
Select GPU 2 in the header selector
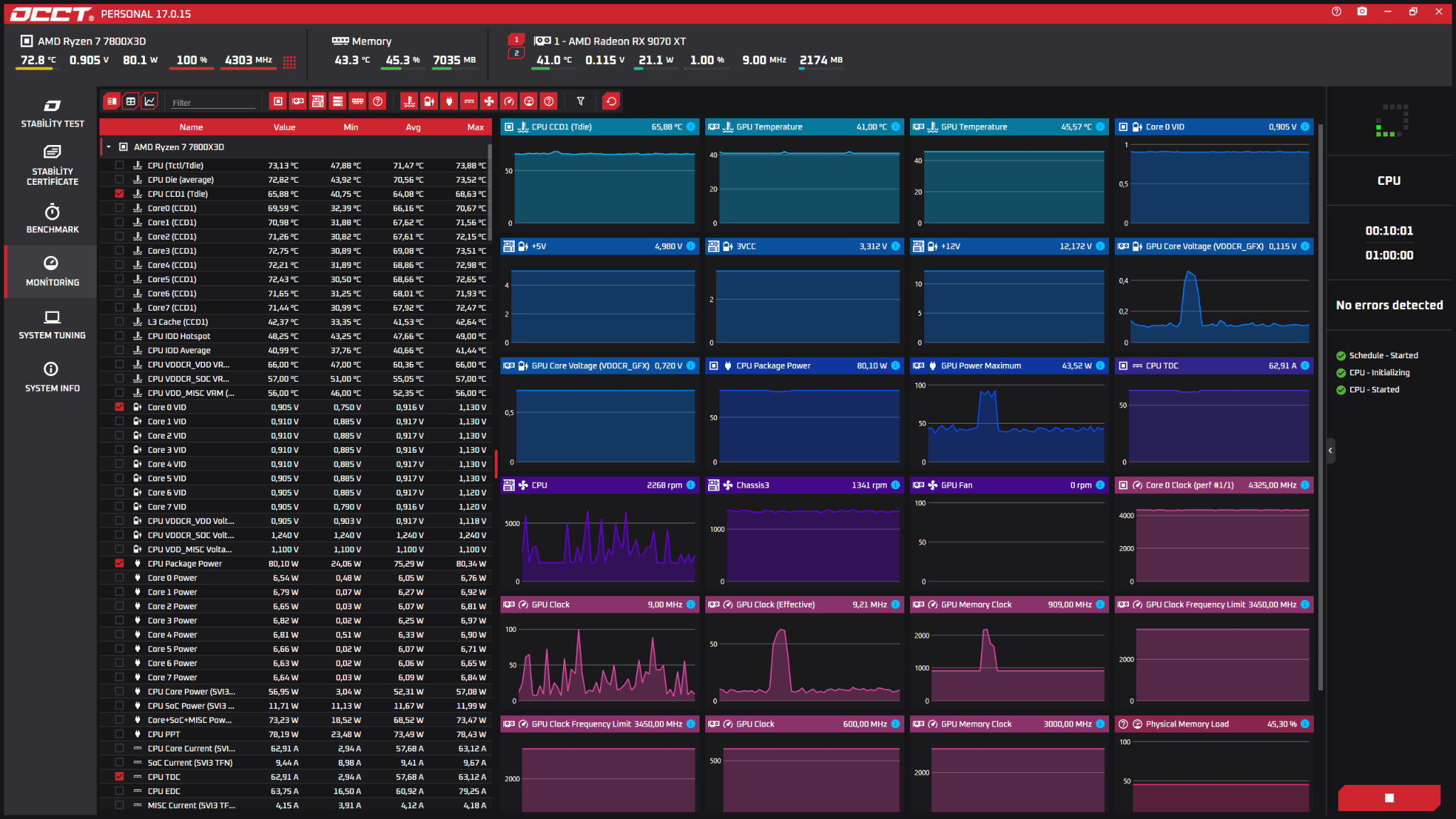(x=517, y=53)
